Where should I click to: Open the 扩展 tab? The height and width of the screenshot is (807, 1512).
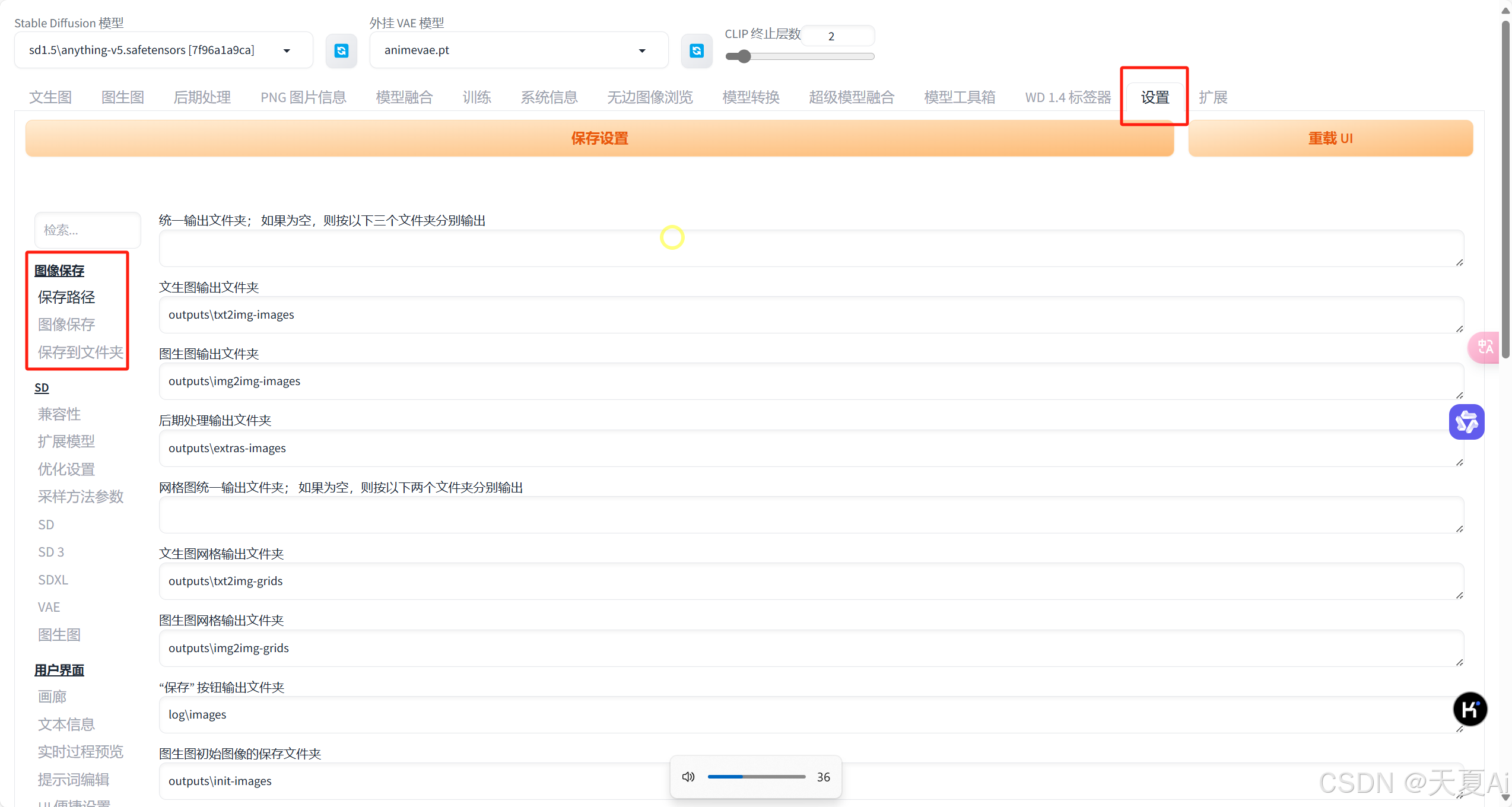pos(1213,97)
